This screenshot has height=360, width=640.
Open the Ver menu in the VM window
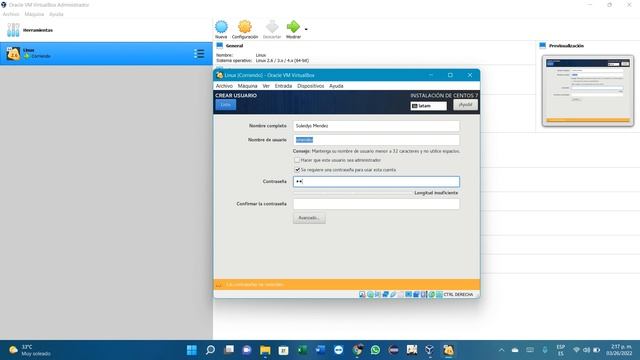[266, 86]
